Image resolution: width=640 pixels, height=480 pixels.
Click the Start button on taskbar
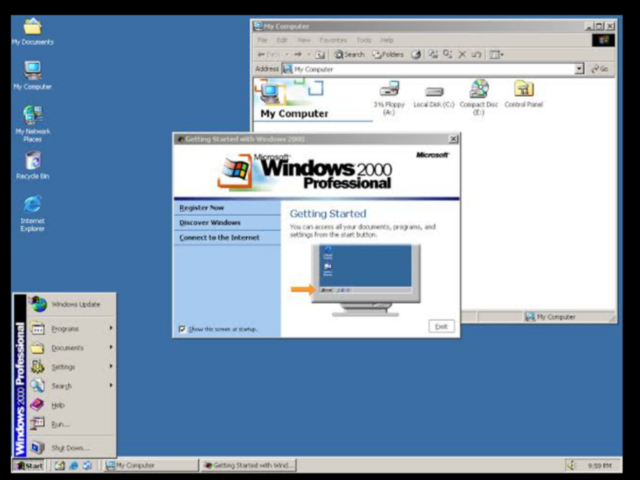[28, 465]
